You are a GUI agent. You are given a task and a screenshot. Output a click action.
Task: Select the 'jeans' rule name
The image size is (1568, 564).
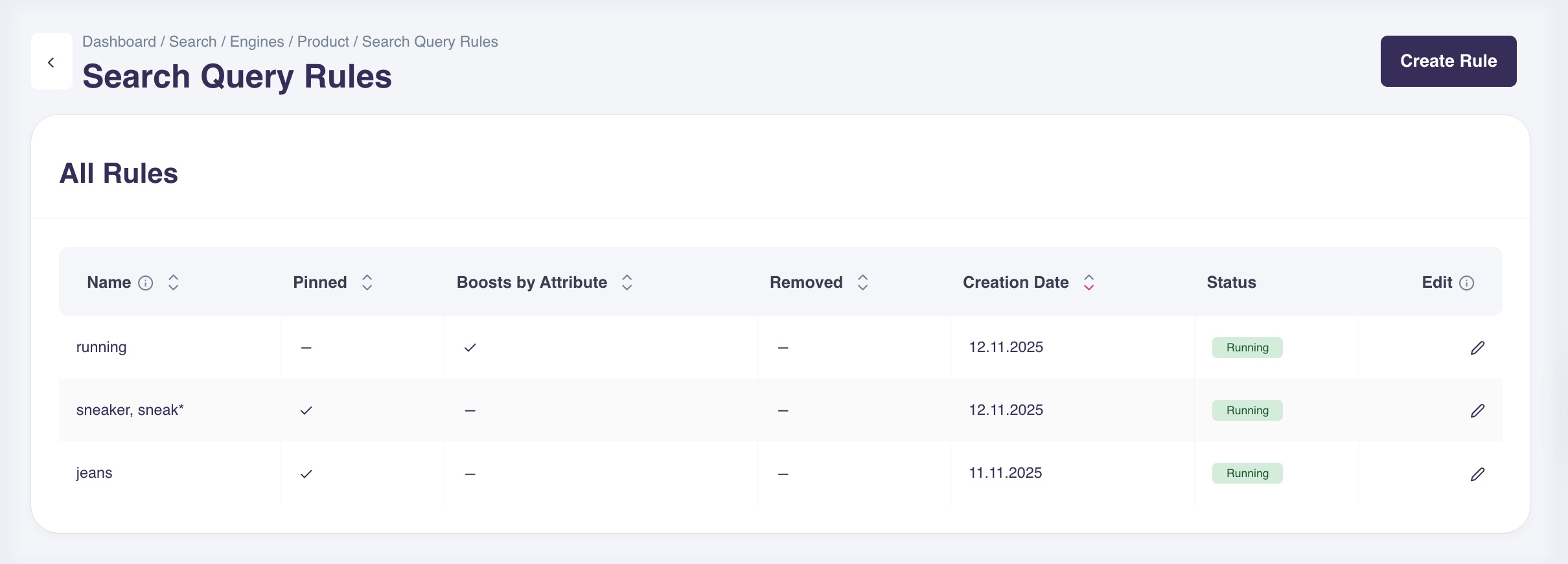coord(94,473)
